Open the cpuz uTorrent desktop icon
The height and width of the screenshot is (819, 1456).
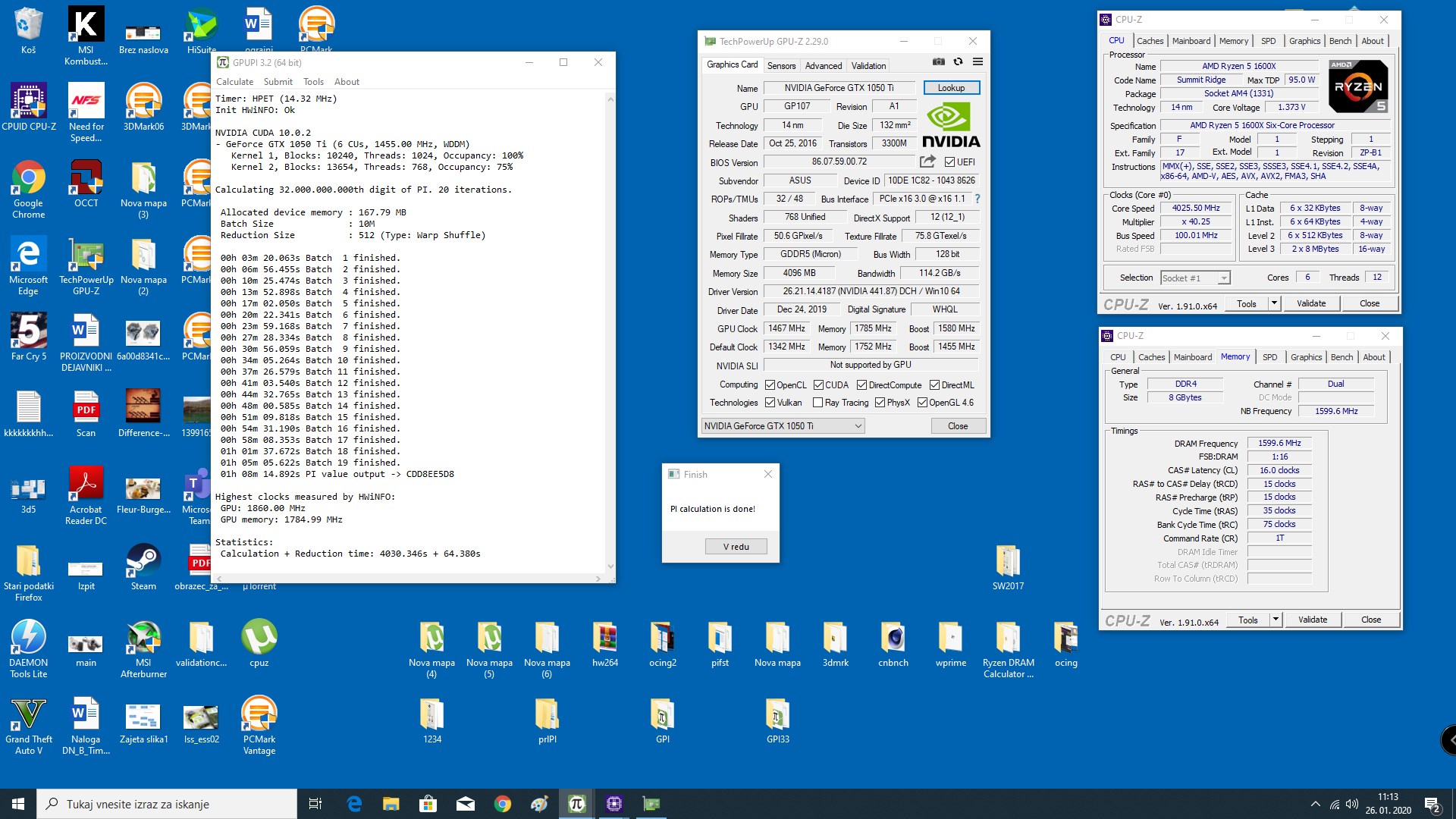tap(259, 643)
